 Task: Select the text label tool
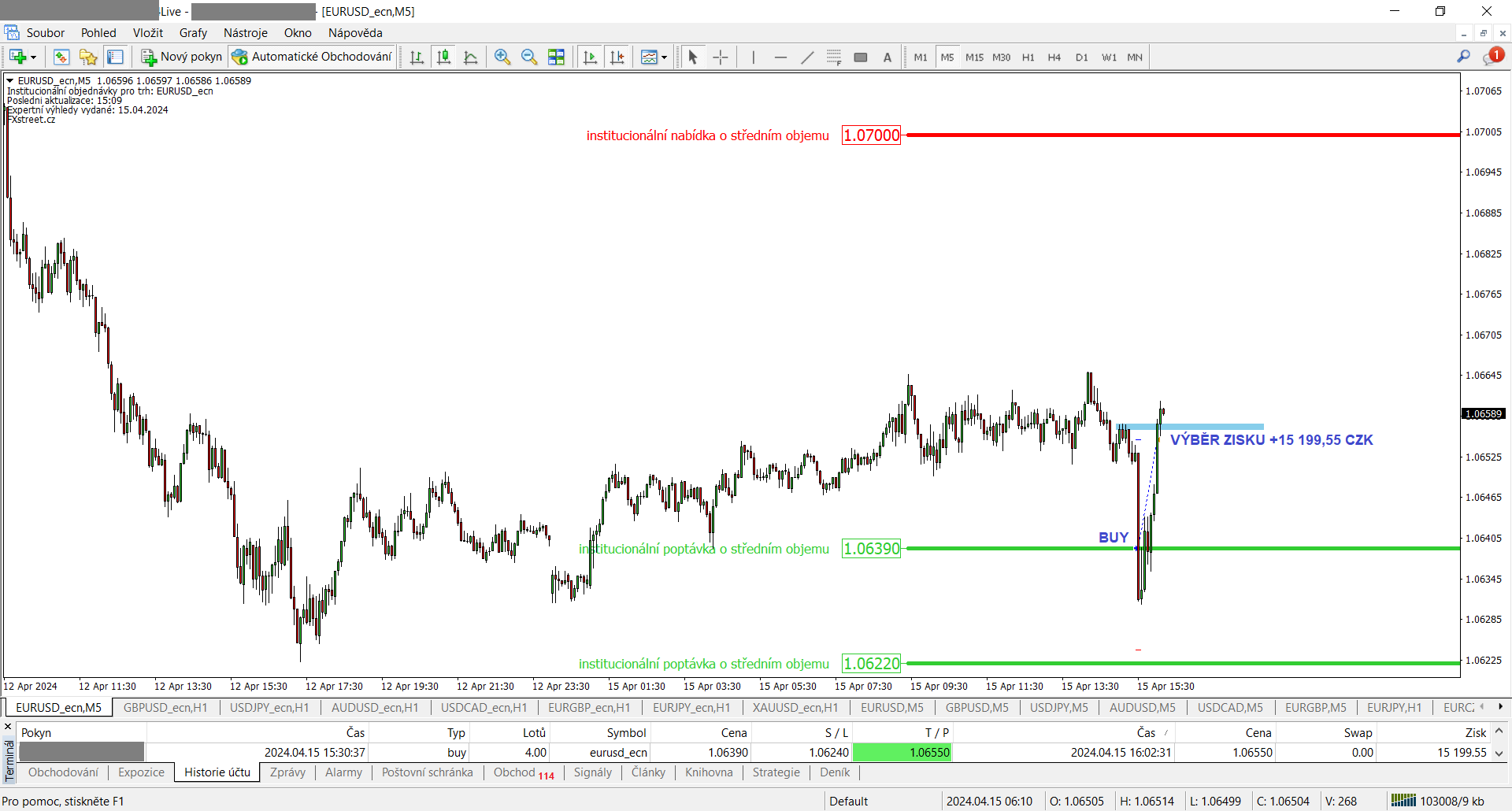tap(888, 57)
